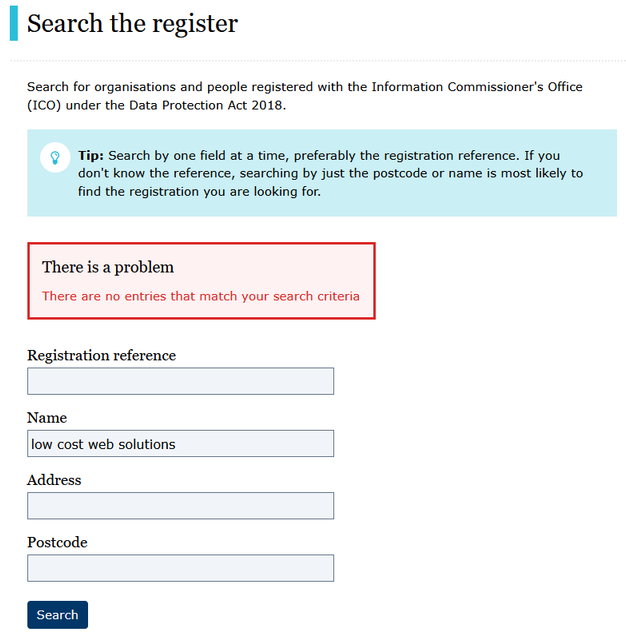Click the red 'no entries that match' error message
The height and width of the screenshot is (640, 626).
click(201, 296)
